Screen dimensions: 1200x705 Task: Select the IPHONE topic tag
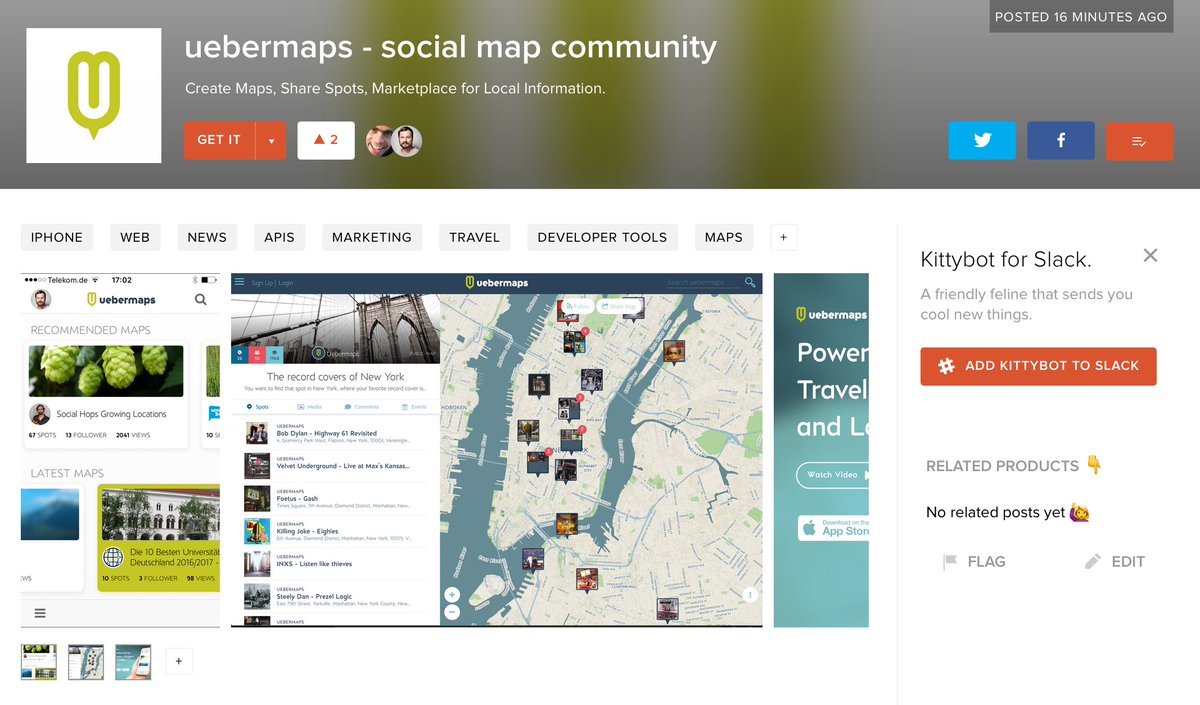coord(57,237)
